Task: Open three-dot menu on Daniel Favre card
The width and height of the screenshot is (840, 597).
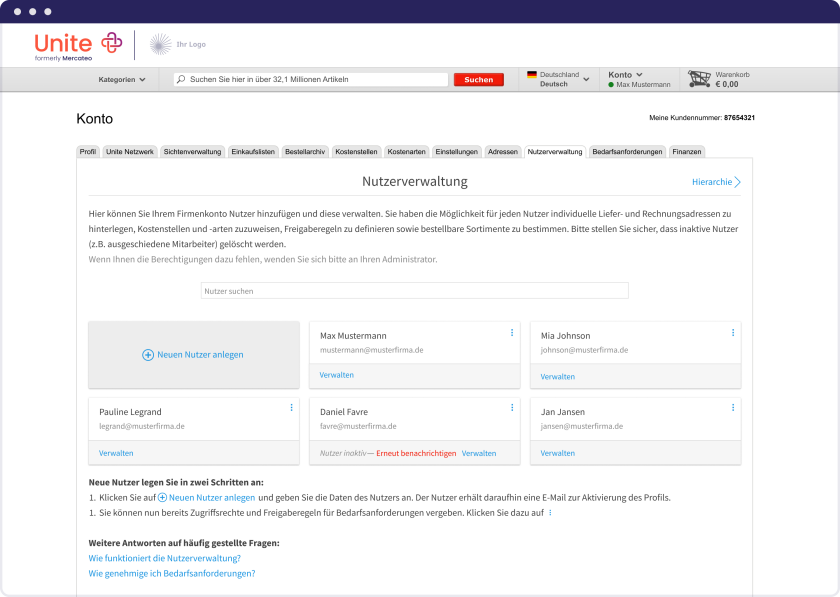Action: tap(512, 408)
